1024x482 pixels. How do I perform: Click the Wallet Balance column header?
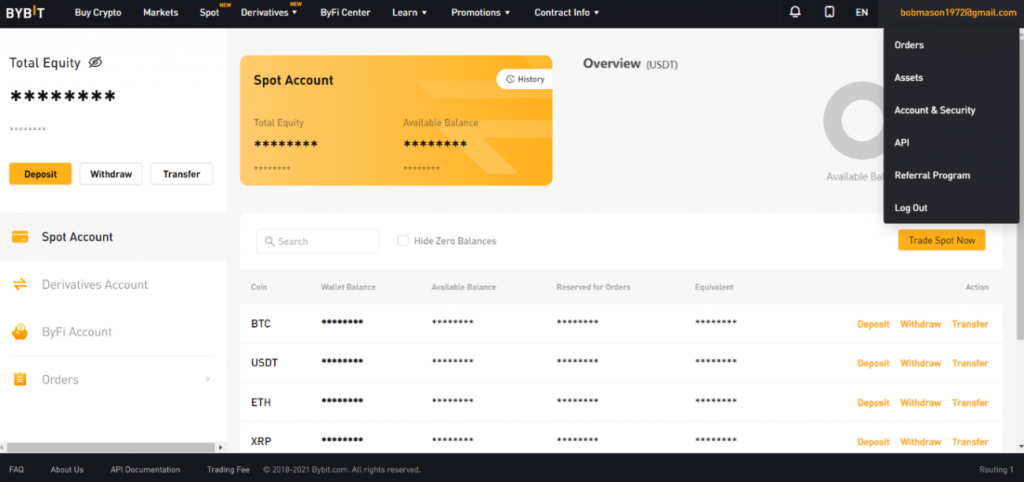pos(348,287)
